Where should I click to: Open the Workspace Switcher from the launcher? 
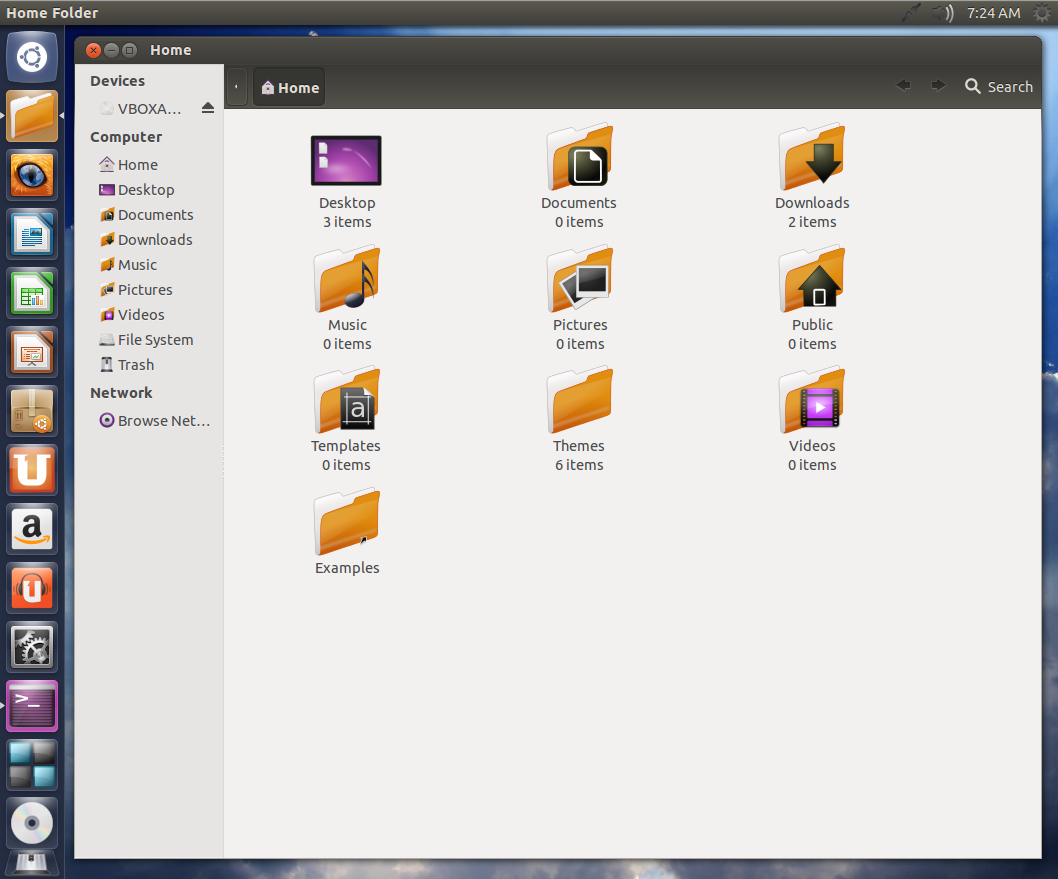31,763
